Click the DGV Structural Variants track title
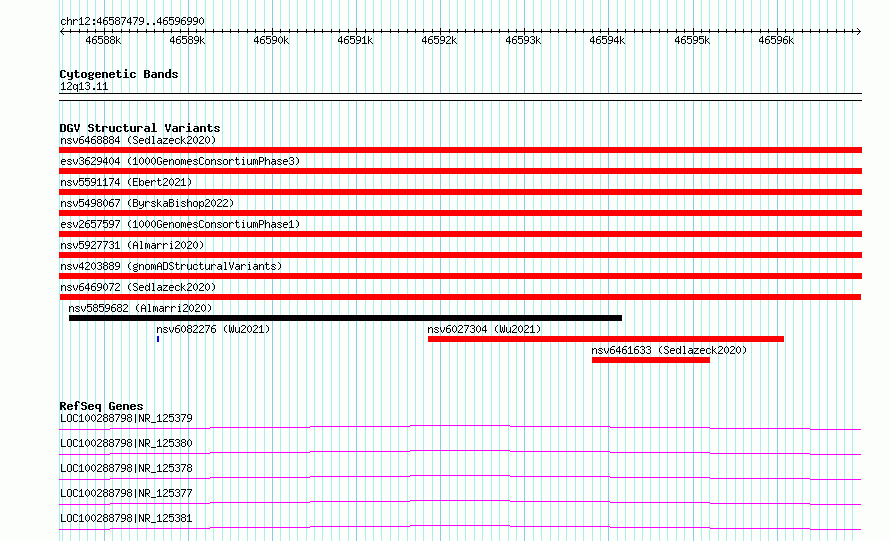This screenshot has width=890, height=541. point(140,128)
